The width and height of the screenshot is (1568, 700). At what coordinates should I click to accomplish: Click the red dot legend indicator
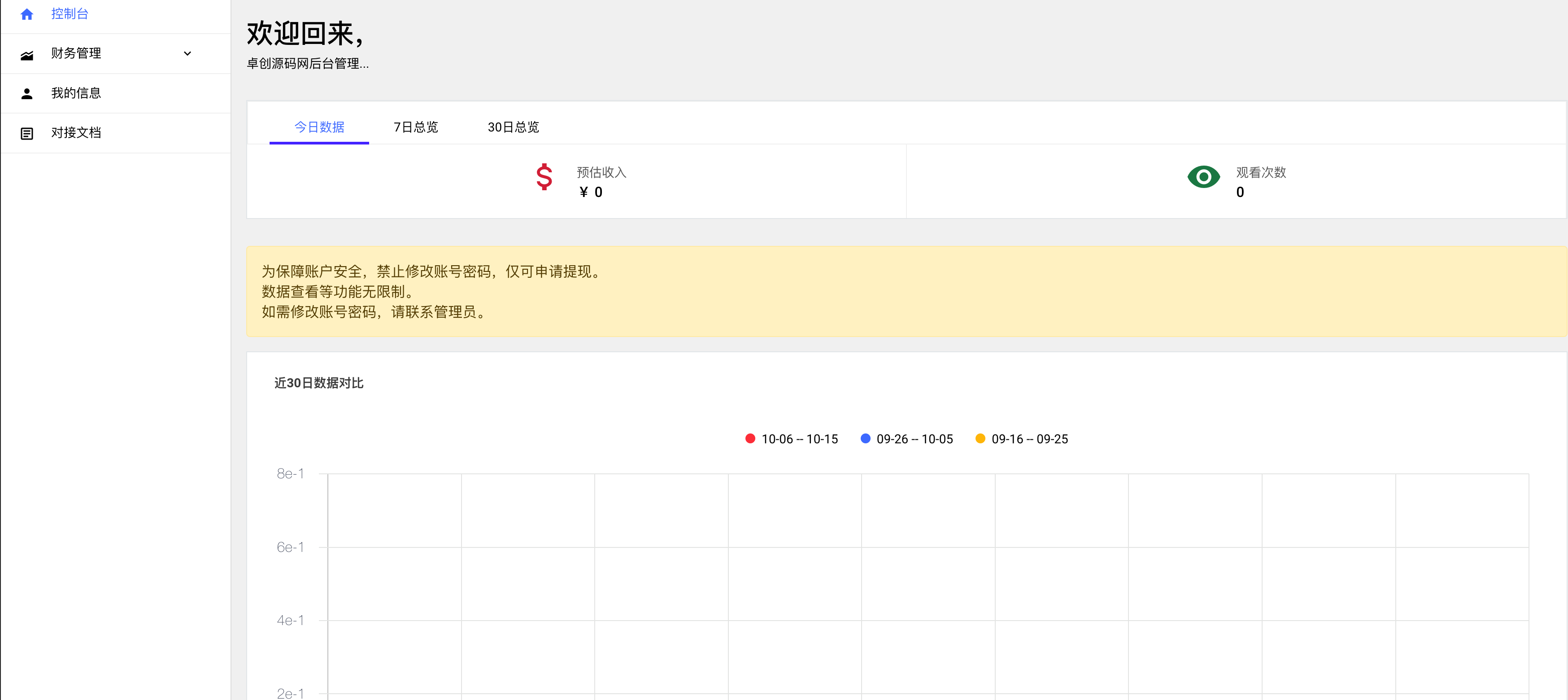point(751,439)
